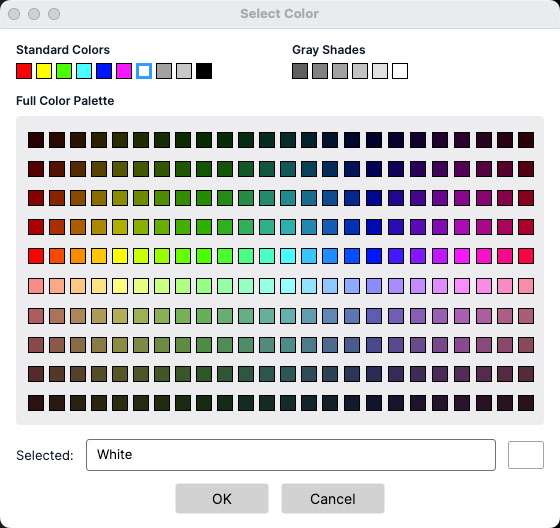Choose the third Gray Shades swatch
The height and width of the screenshot is (528, 560).
[x=340, y=71]
